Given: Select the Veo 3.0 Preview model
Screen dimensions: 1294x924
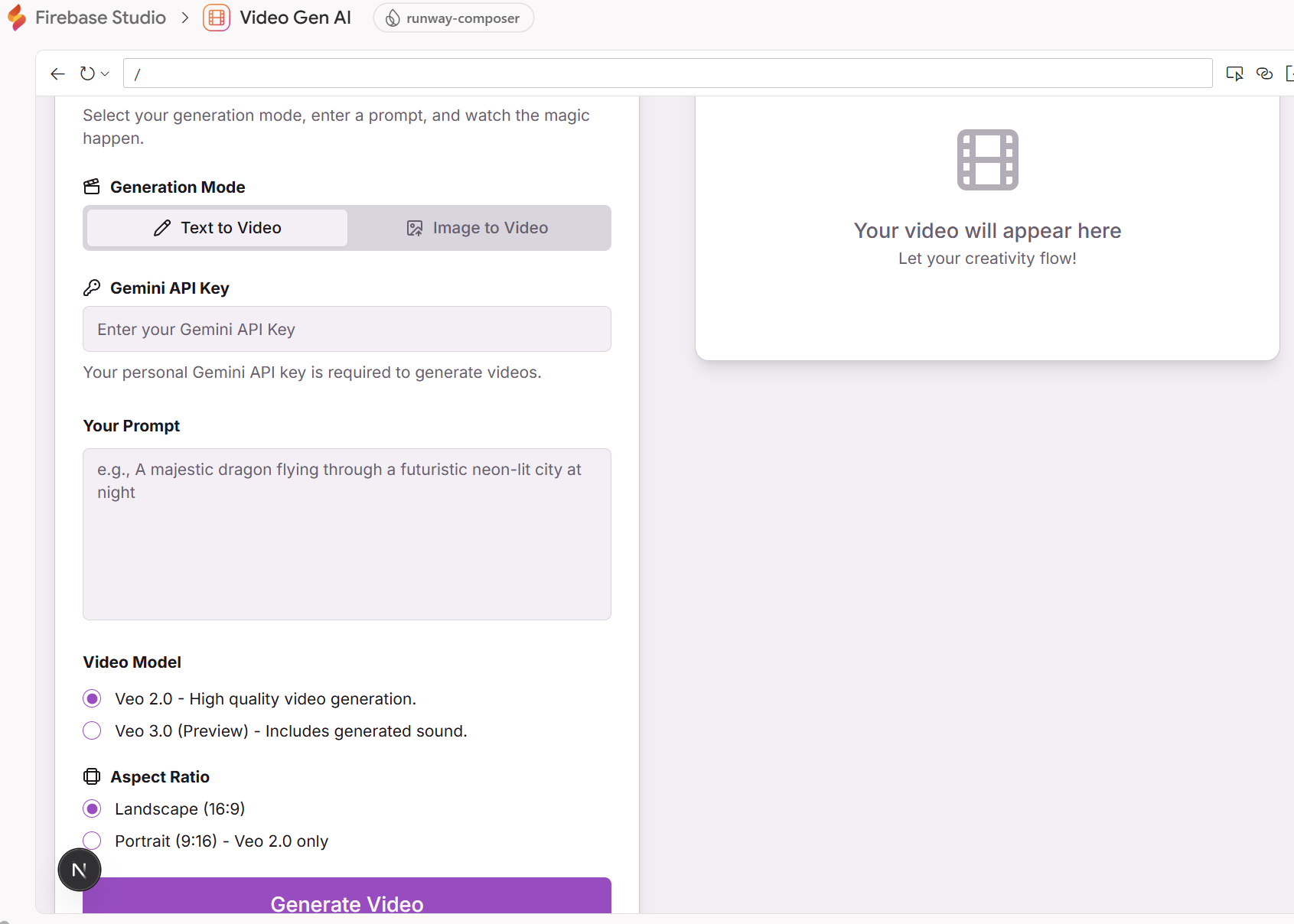Looking at the screenshot, I should coord(92,730).
